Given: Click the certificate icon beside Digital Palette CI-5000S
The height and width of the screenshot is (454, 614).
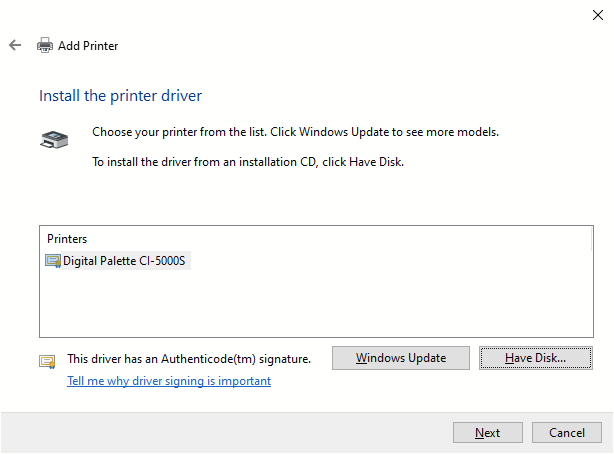Looking at the screenshot, I should click(x=53, y=261).
